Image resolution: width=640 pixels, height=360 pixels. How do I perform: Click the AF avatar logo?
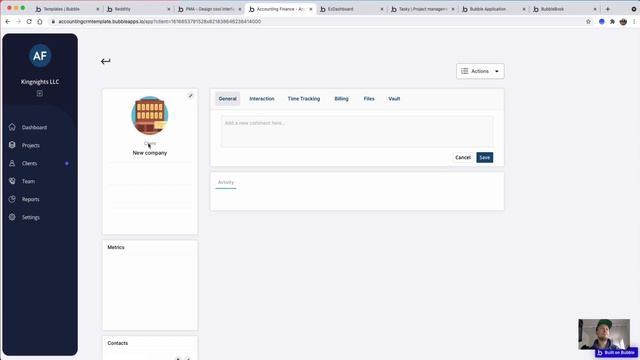click(x=40, y=56)
